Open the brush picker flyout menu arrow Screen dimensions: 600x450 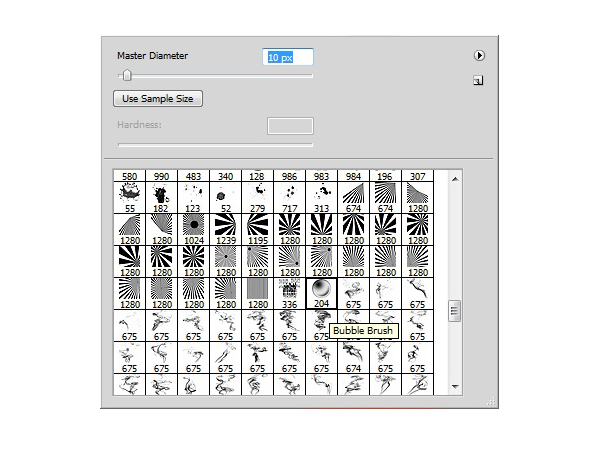[x=479, y=55]
